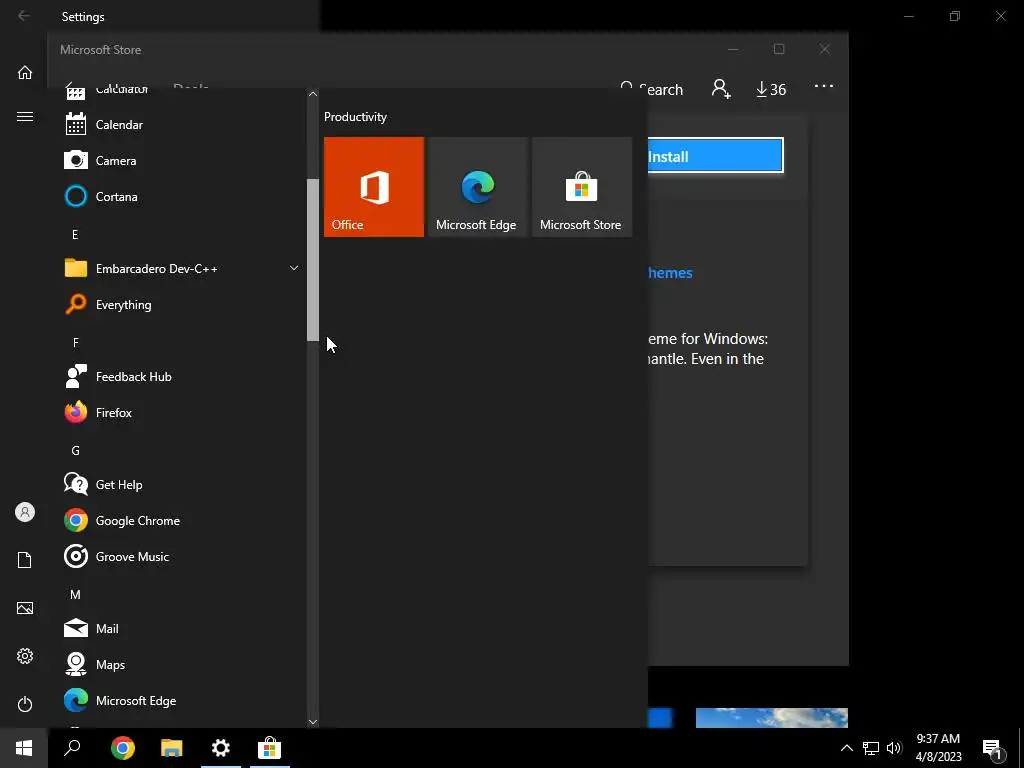Open Documents from the Start sidebar

pos(25,560)
